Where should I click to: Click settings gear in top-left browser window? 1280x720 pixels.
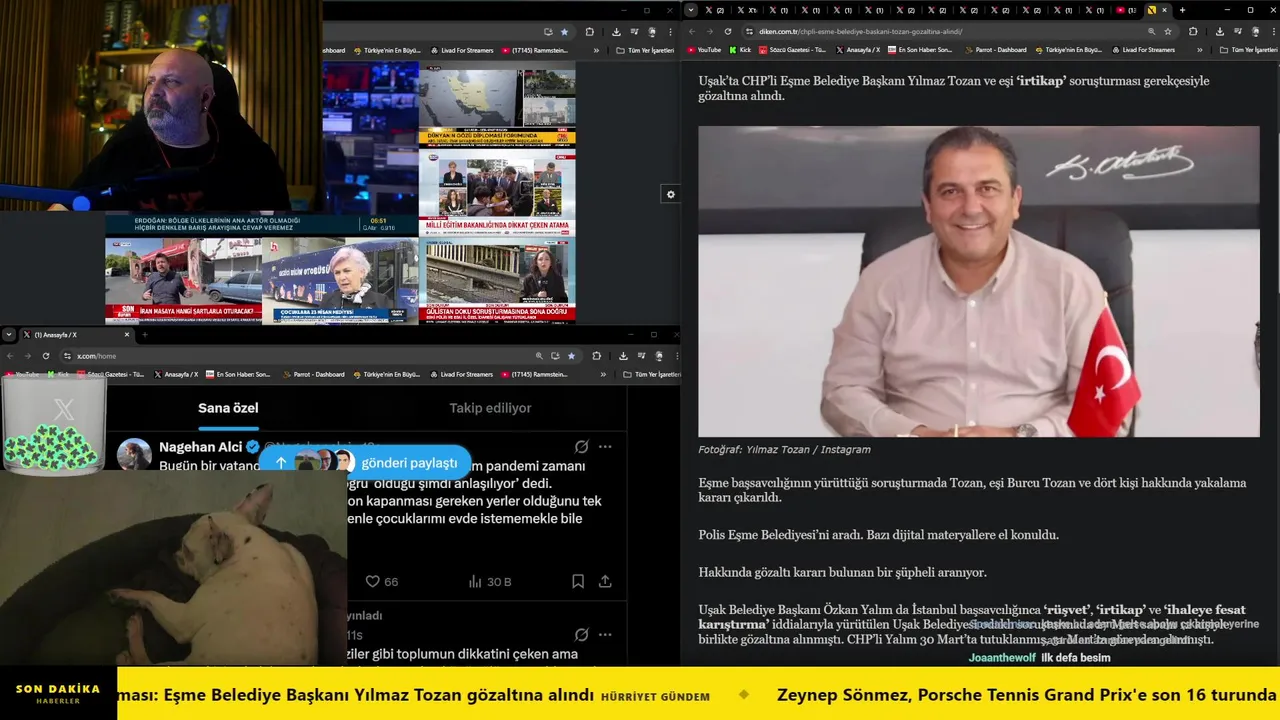point(671,194)
